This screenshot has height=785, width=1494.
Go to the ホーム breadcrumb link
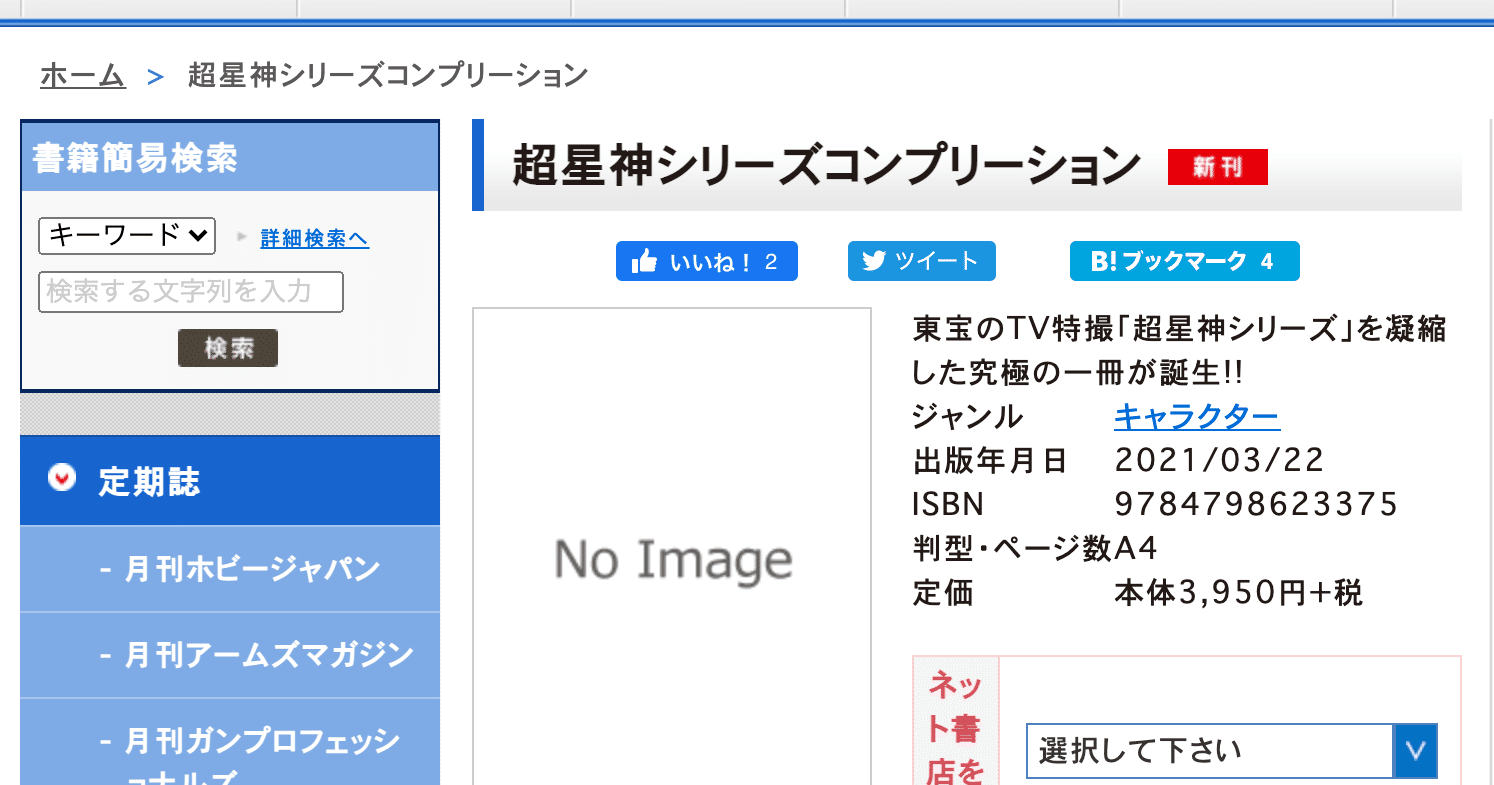(x=83, y=75)
